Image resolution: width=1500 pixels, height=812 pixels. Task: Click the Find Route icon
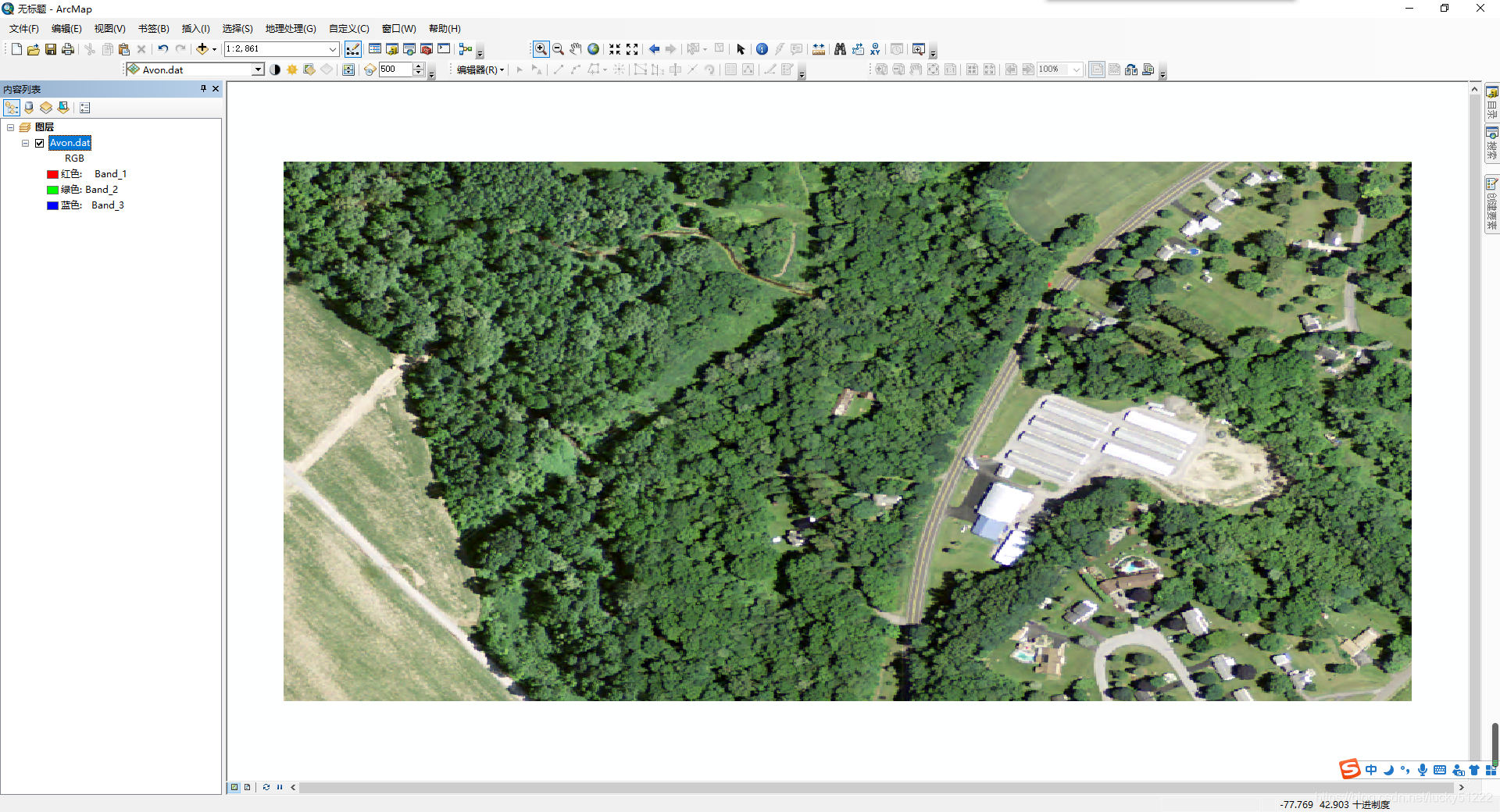[x=858, y=49]
